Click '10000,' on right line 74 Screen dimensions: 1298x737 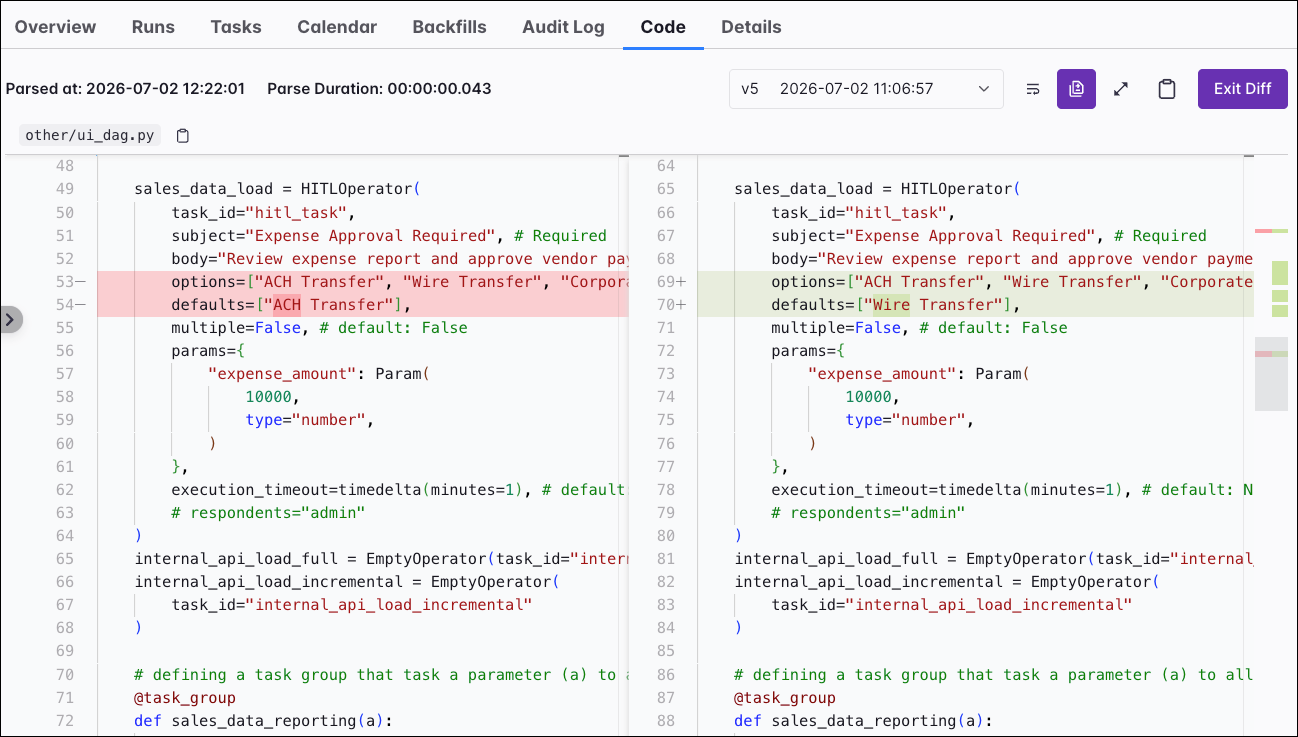[872, 397]
